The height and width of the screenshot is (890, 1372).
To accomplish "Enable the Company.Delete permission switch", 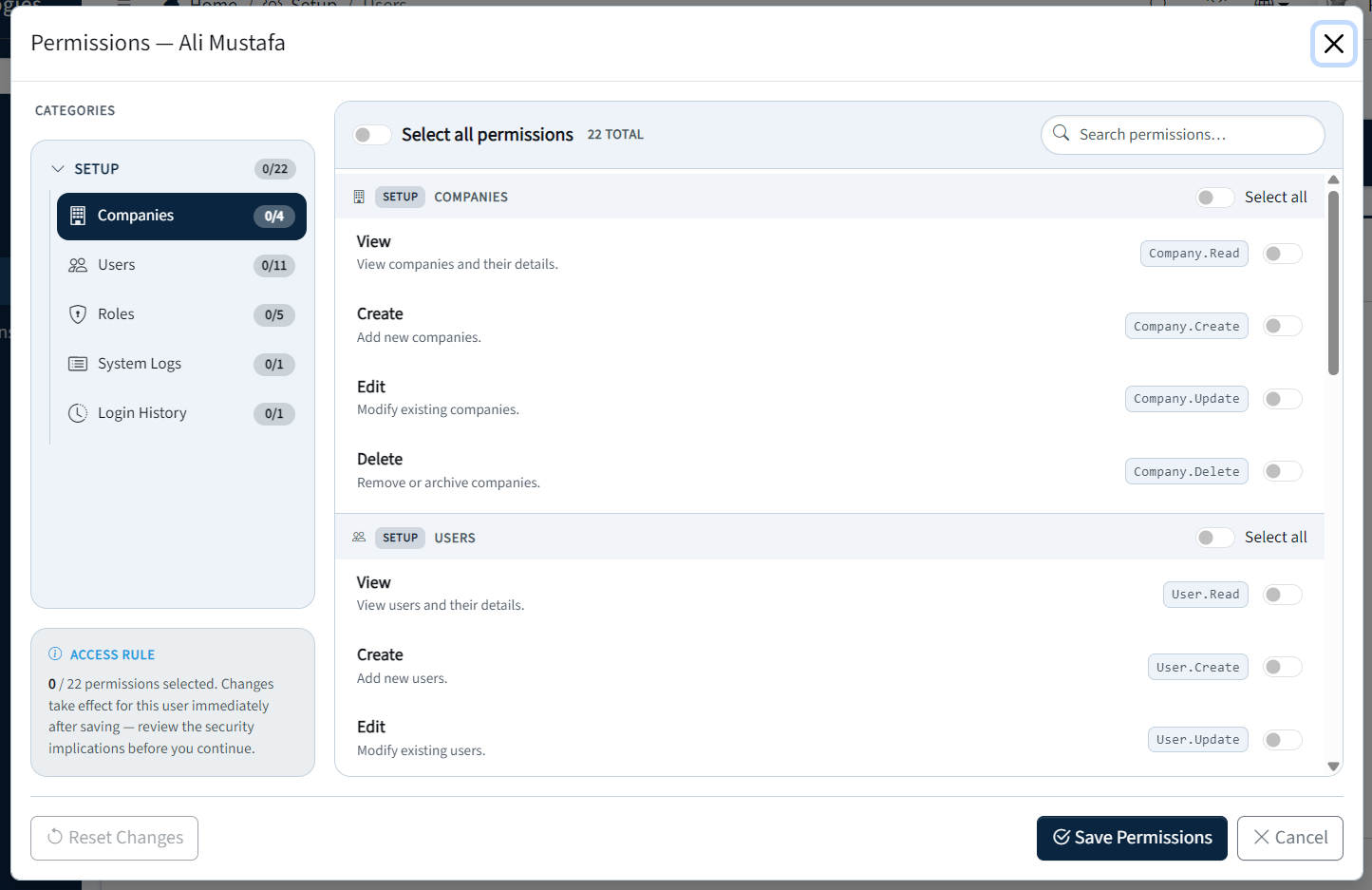I will (1283, 471).
